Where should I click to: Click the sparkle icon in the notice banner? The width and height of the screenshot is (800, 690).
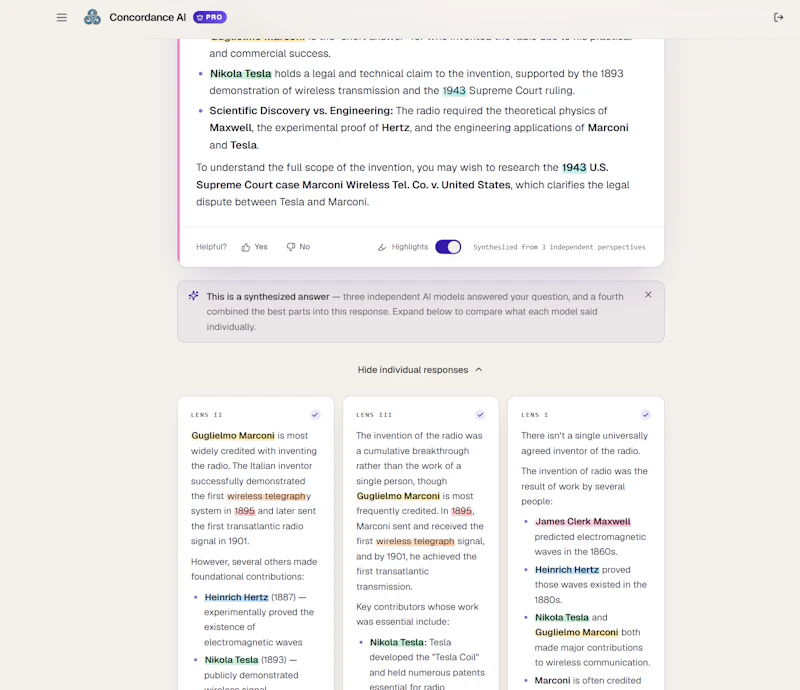193,295
